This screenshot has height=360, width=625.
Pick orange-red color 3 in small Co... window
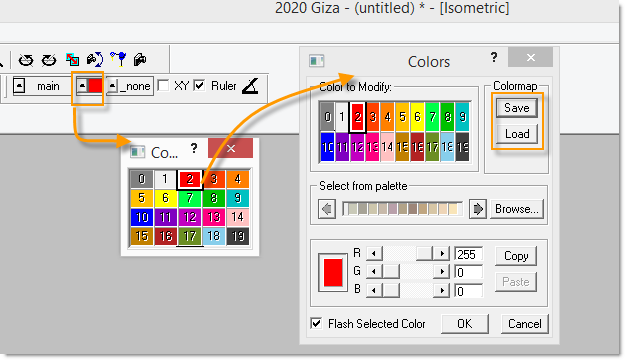[x=214, y=179]
